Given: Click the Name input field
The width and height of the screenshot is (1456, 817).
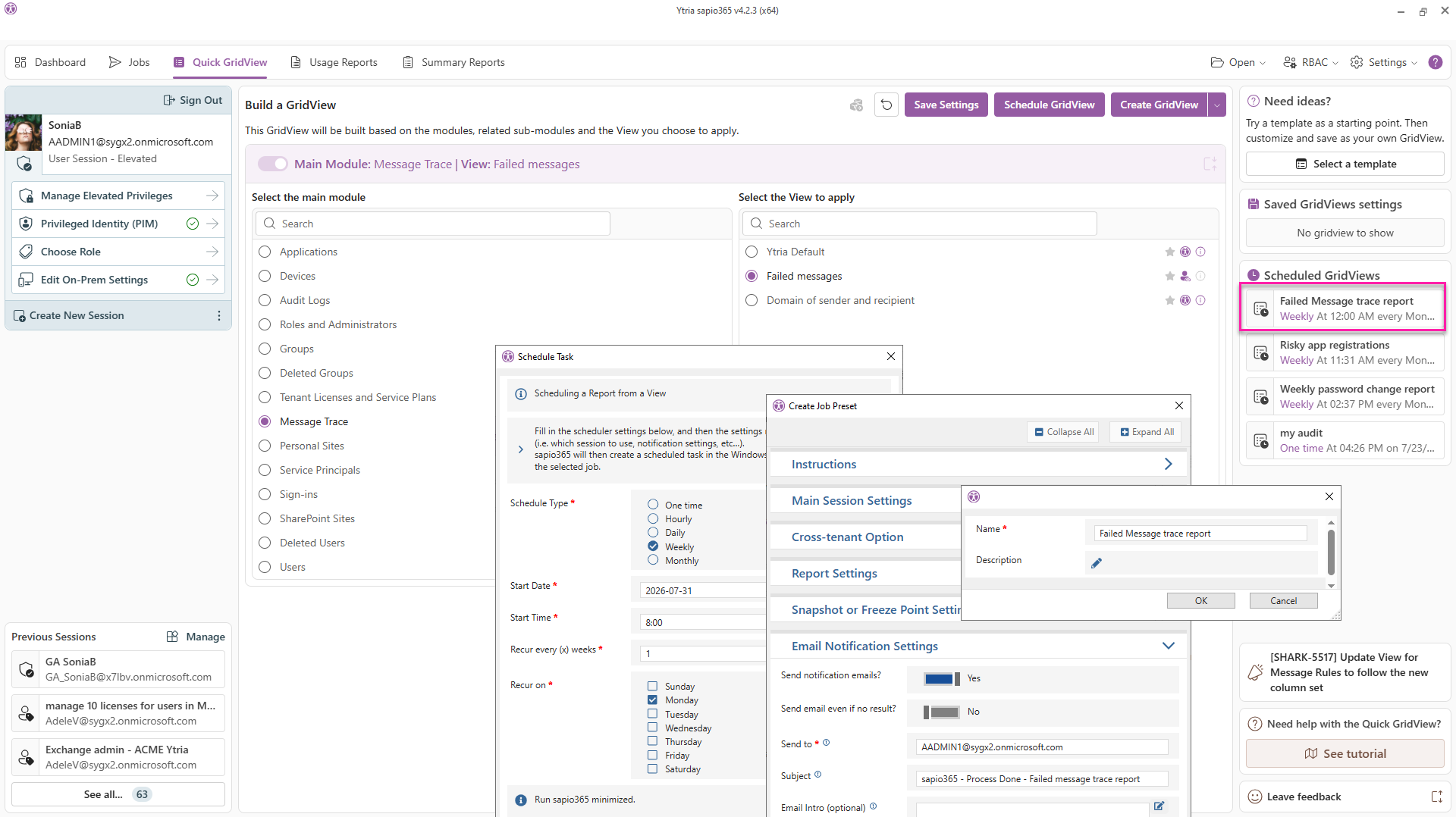Looking at the screenshot, I should [1201, 534].
